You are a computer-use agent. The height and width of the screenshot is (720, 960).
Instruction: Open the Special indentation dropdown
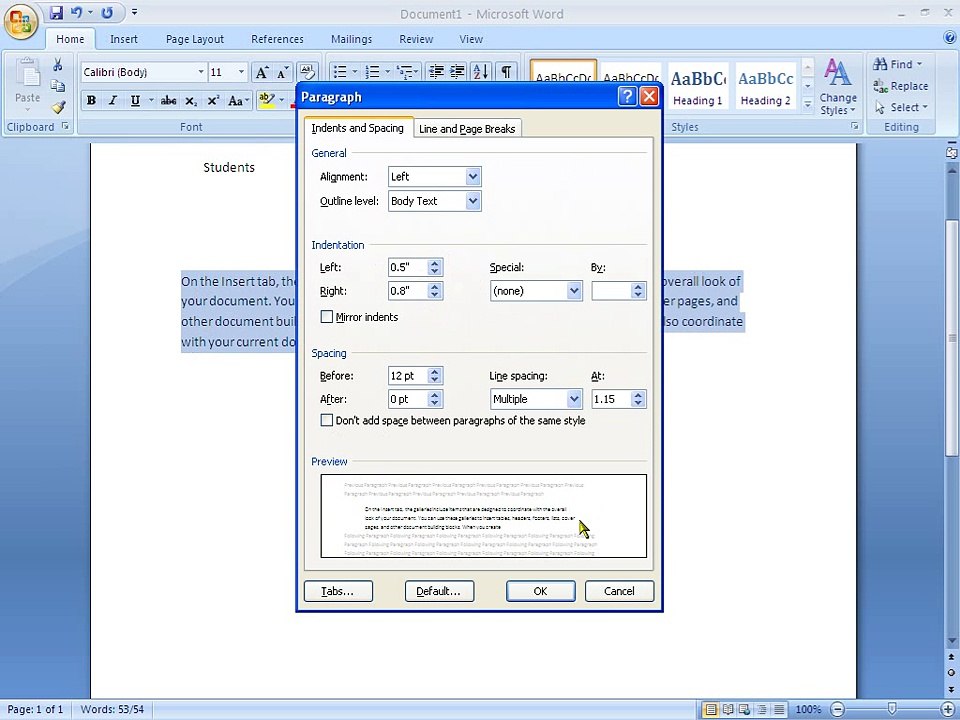pos(574,291)
